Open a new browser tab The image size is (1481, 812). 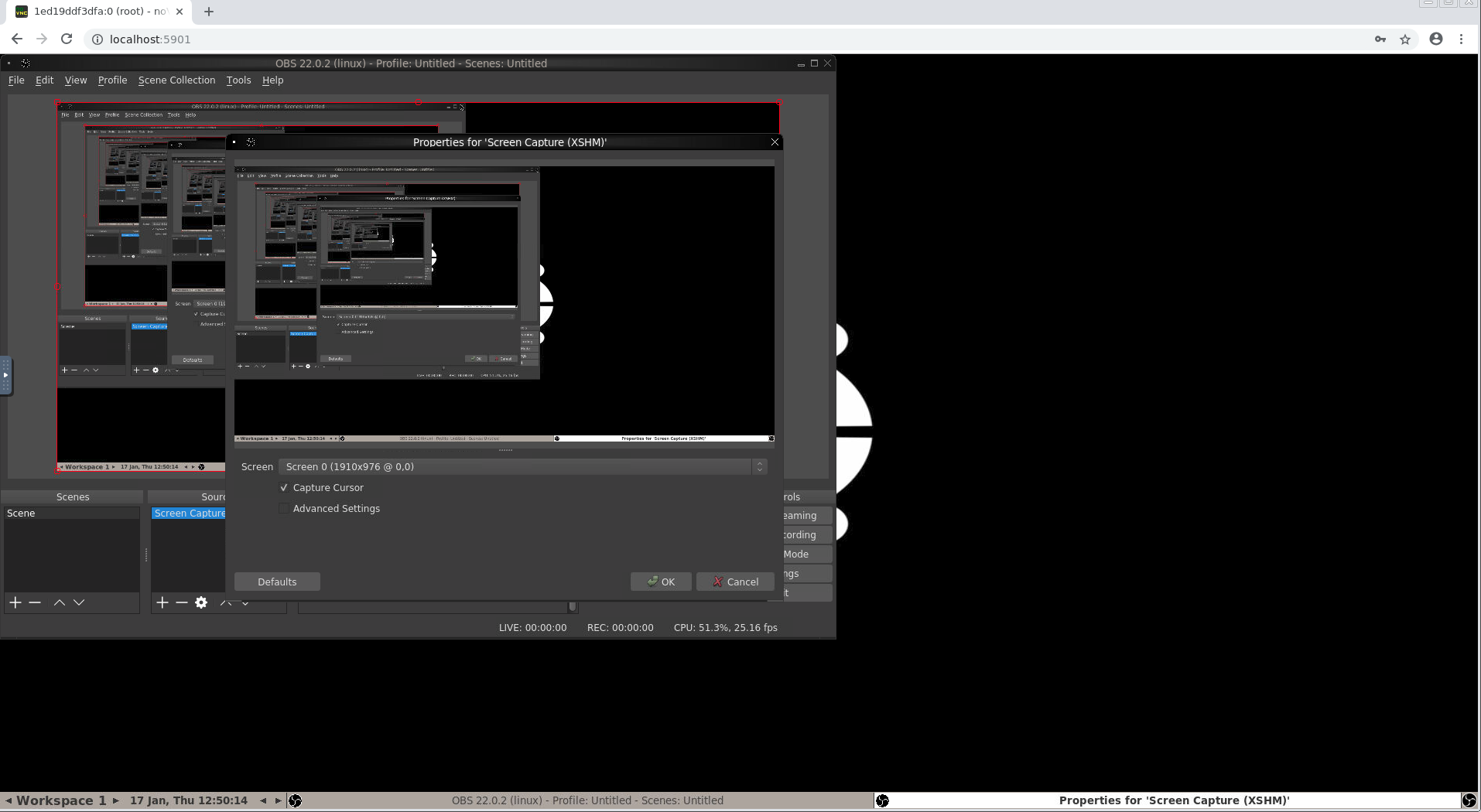tap(209, 12)
